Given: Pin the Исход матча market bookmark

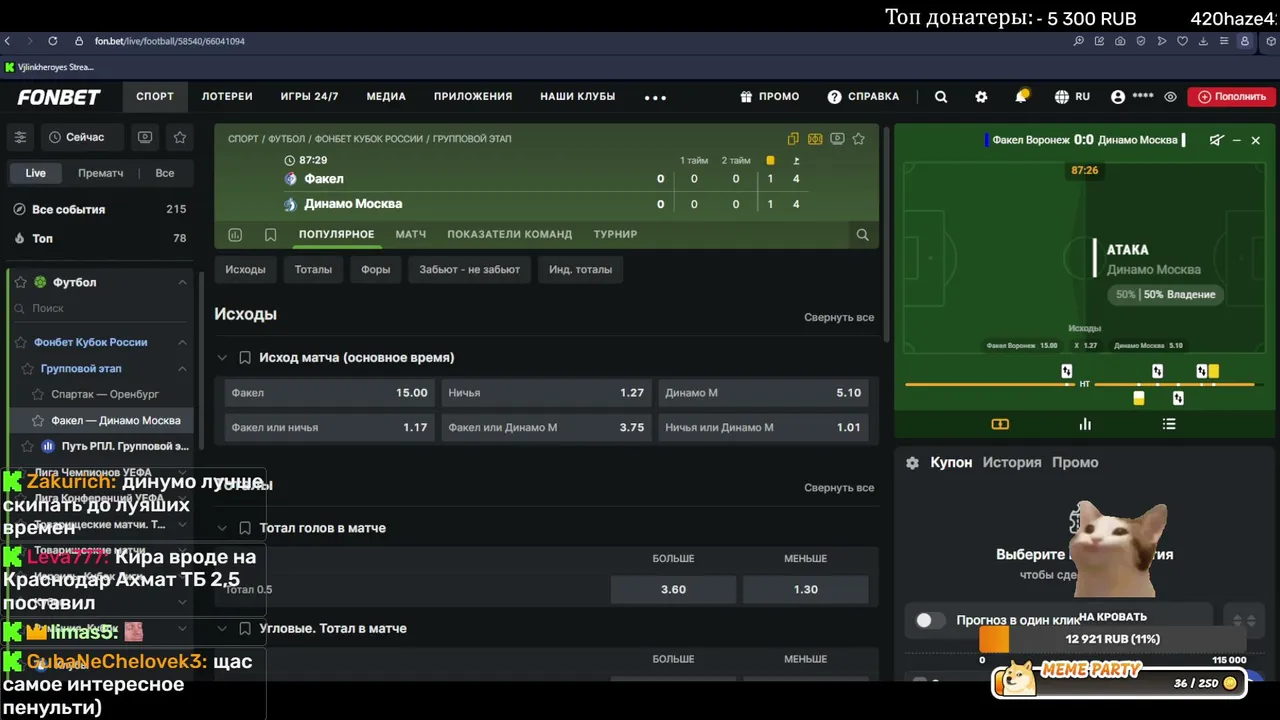Looking at the screenshot, I should [x=245, y=358].
